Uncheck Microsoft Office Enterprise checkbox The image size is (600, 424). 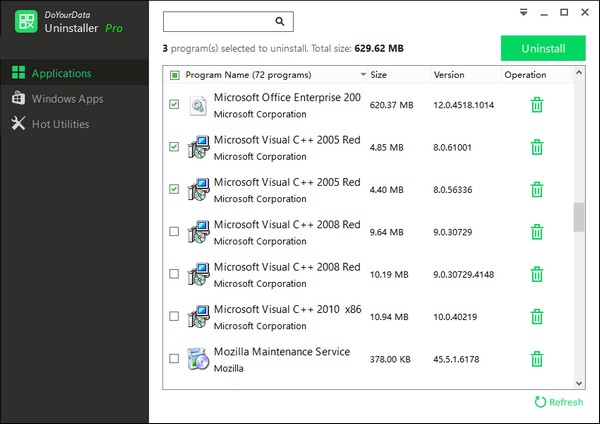coord(174,104)
